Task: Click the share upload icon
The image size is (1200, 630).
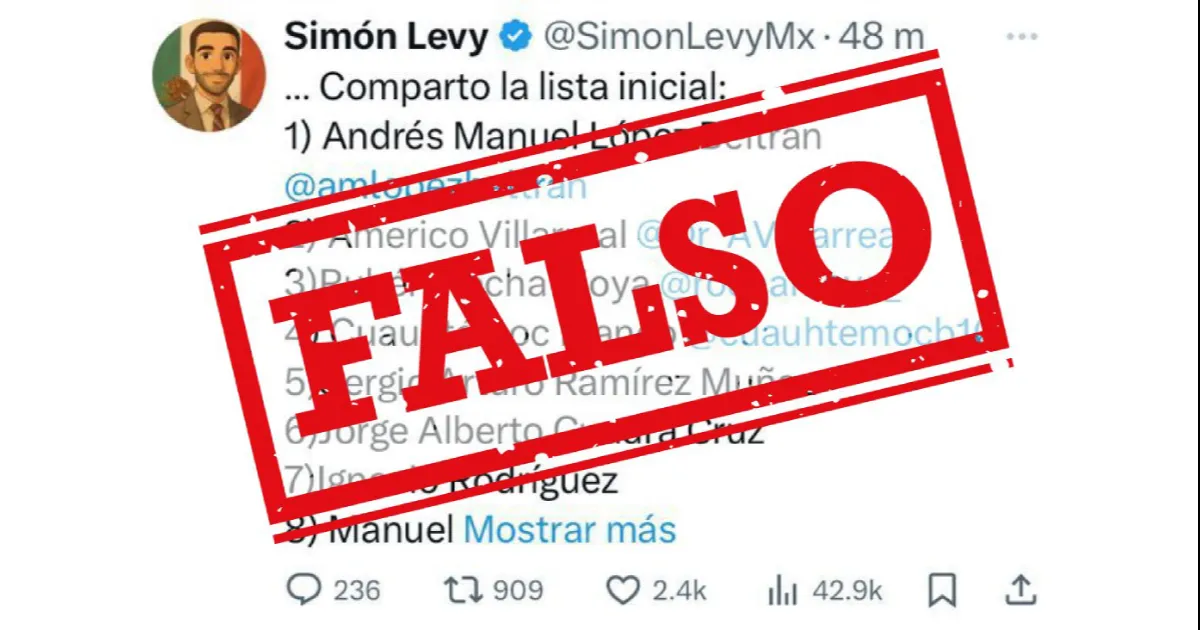Action: click(1020, 590)
